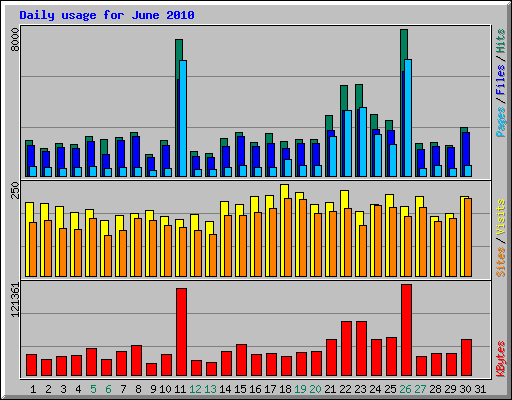The height and width of the screenshot is (400, 512).
Task: Click the cyan Pages legend label
Action: pyautogui.click(x=501, y=122)
